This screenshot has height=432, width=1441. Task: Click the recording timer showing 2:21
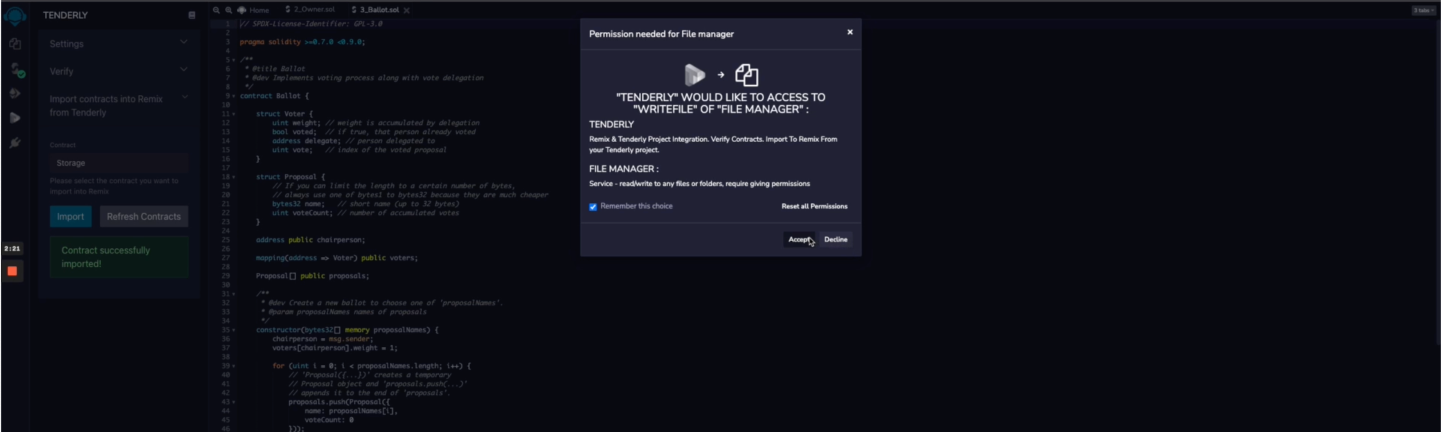click(12, 248)
